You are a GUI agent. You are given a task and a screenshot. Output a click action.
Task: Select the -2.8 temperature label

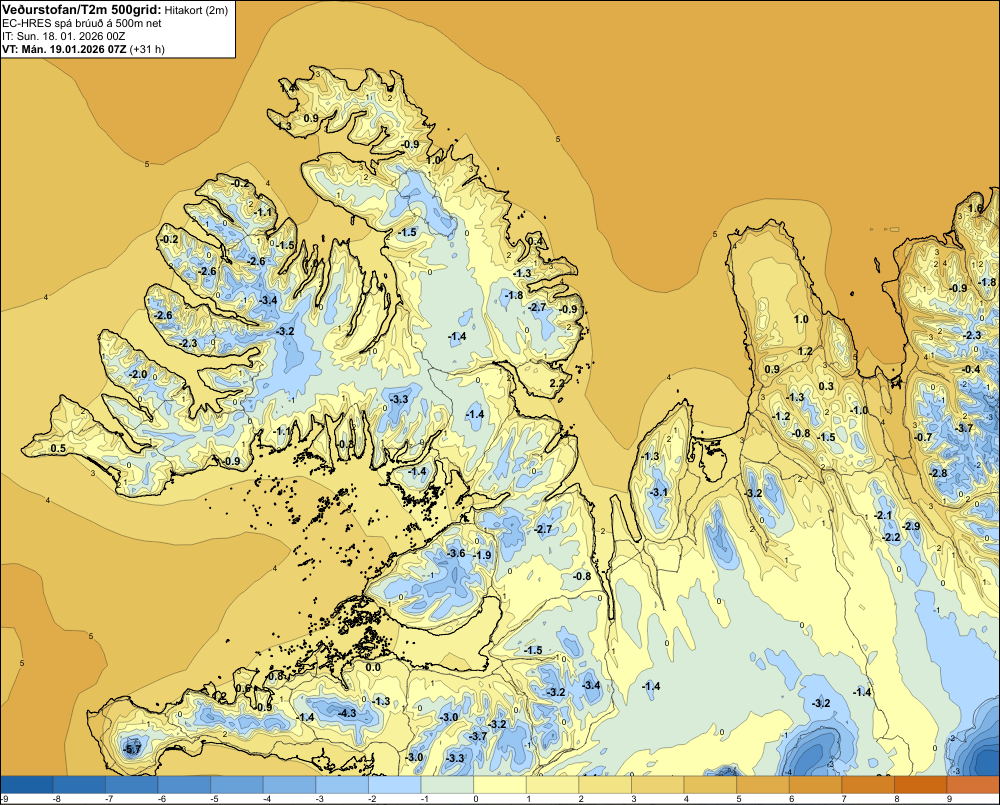(x=939, y=473)
